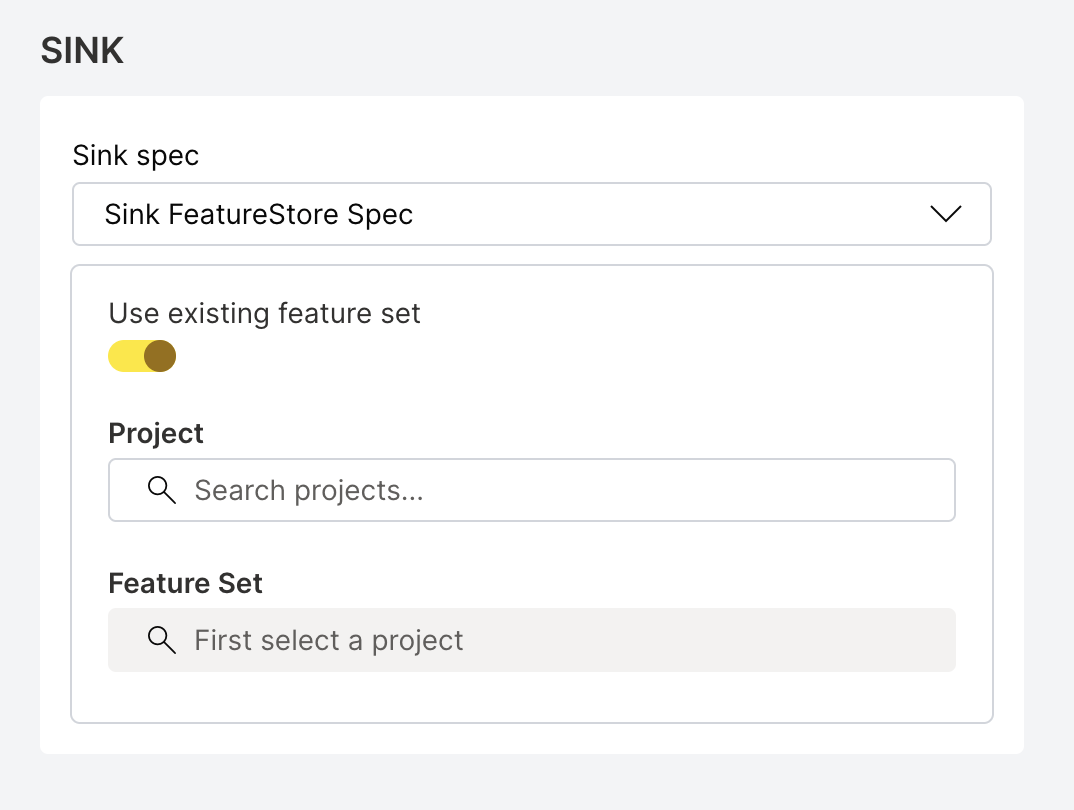Choose a different sink spec option
Screen dimensions: 1074x810
point(531,214)
